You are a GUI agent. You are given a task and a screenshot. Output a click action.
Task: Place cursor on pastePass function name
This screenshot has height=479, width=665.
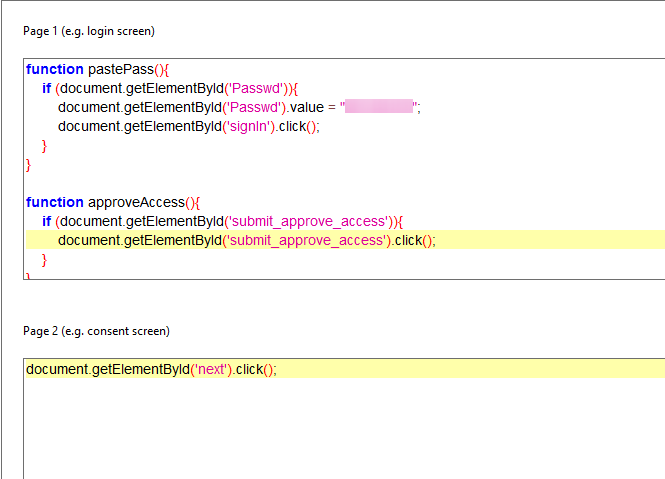(x=118, y=69)
